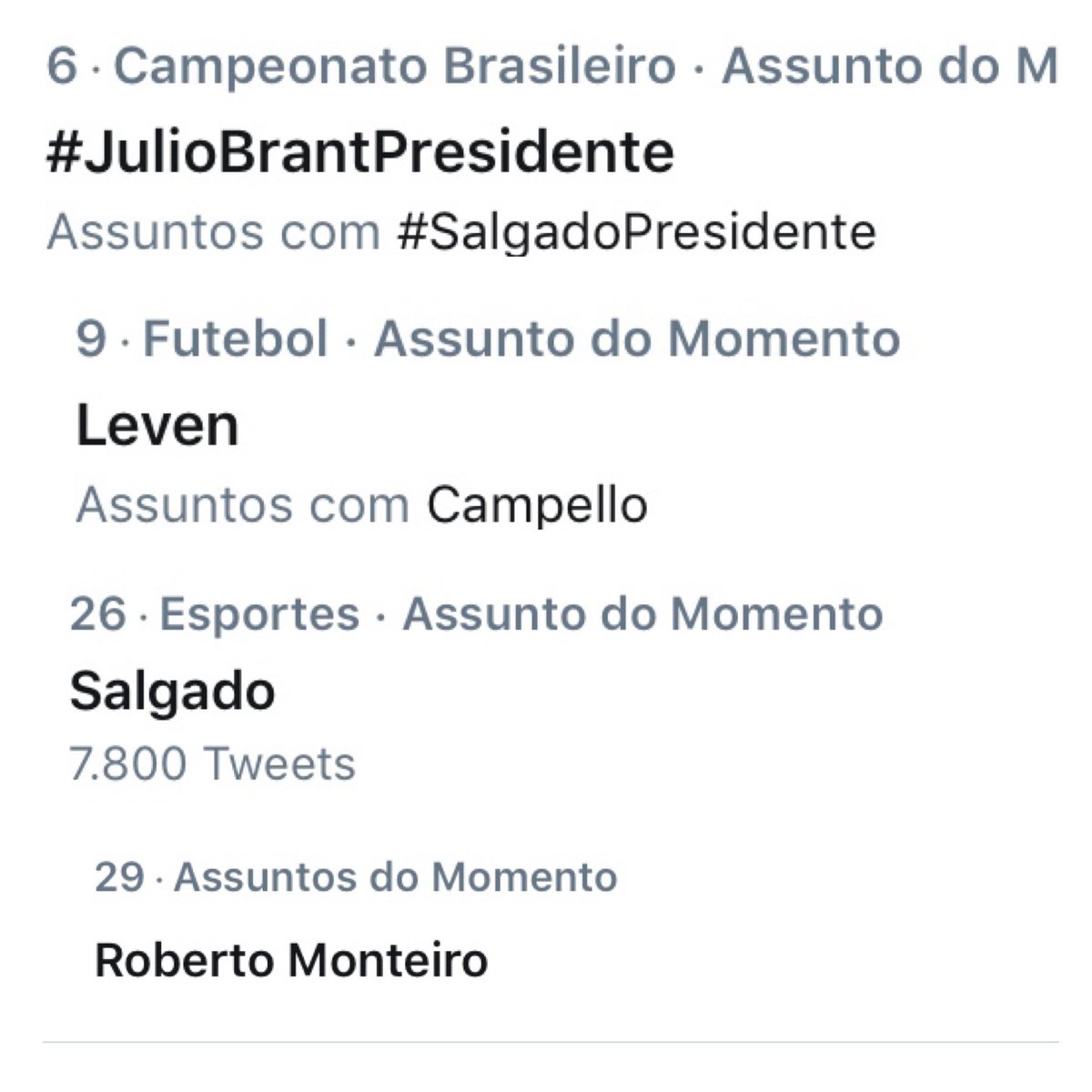Viewport: 1092px width, 1092px height.
Task: Click the Esportes category label
Action: (x=259, y=613)
